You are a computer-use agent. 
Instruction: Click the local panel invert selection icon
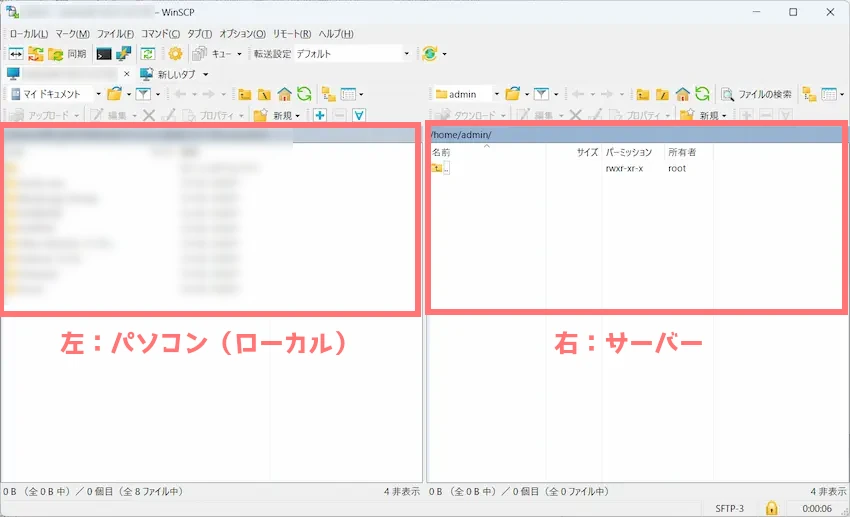(x=359, y=115)
